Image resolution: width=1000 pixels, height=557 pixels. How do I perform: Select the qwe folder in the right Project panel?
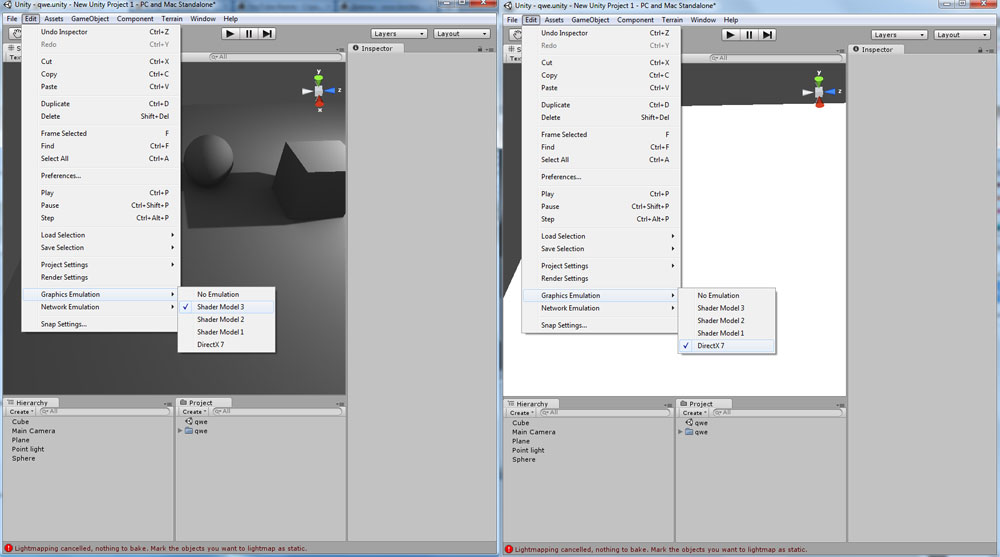[701, 432]
